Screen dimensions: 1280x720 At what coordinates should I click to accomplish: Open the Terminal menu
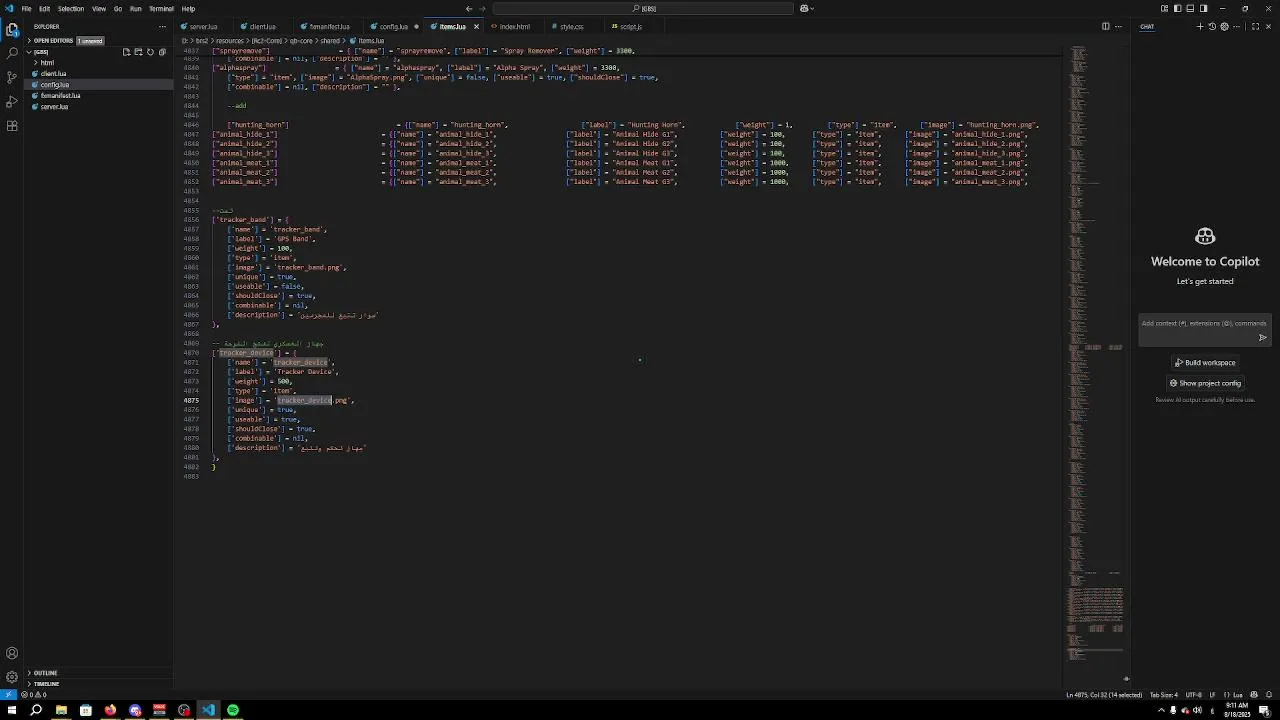coord(161,8)
